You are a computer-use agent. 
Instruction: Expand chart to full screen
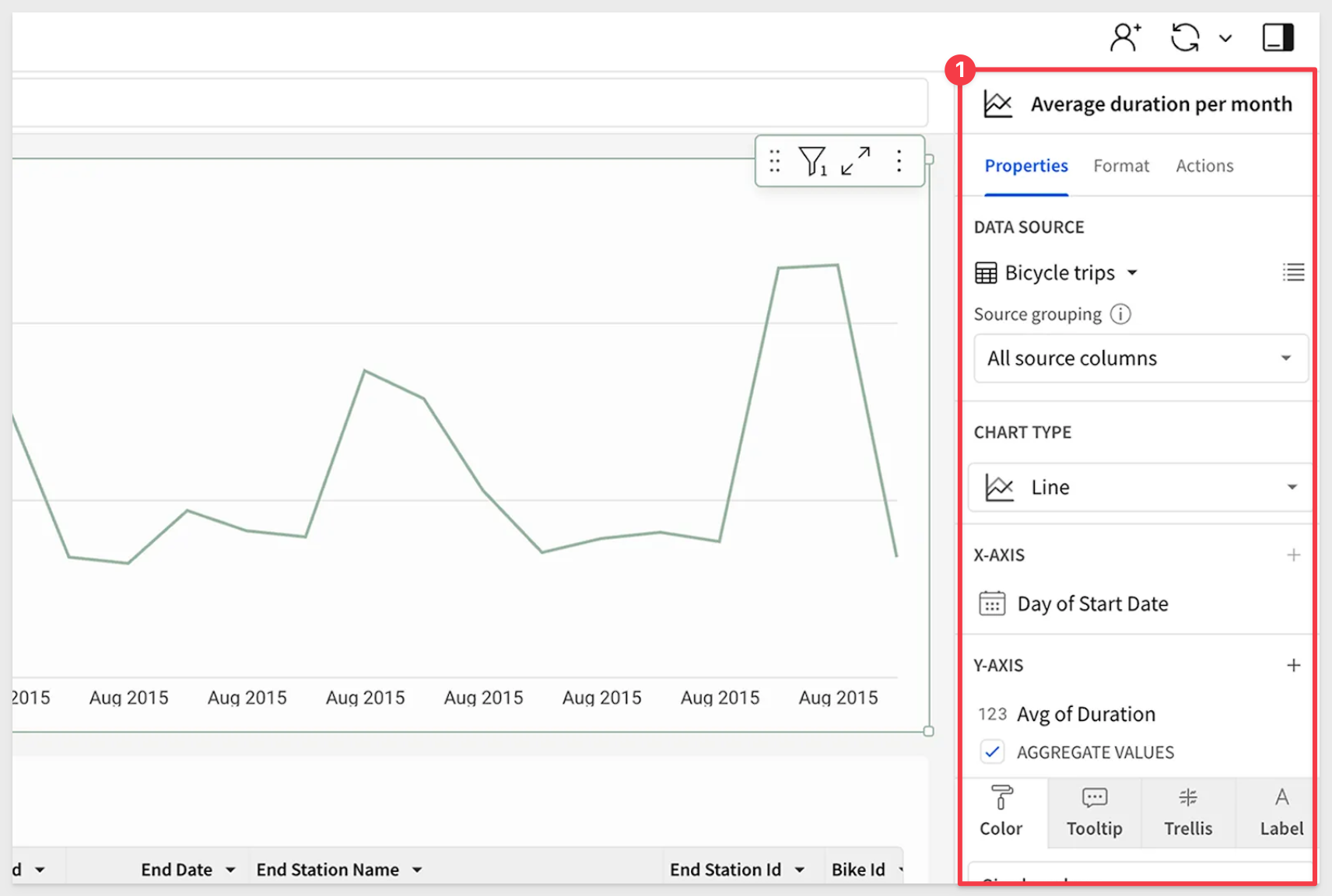[856, 161]
